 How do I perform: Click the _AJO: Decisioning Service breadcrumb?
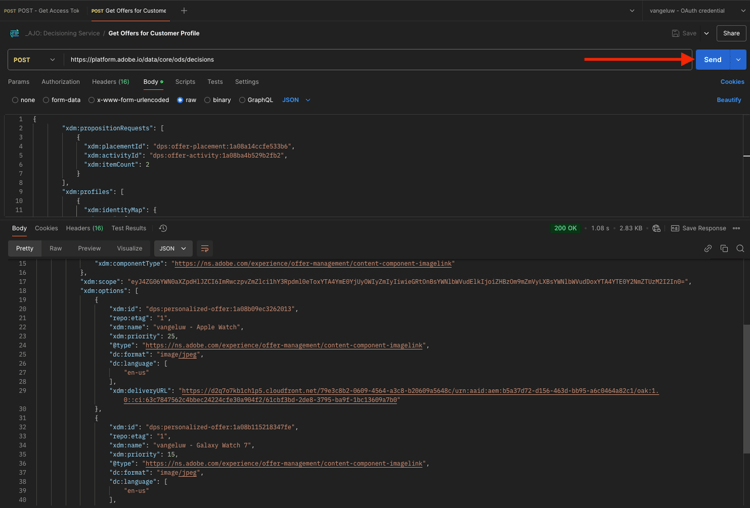[x=62, y=33]
